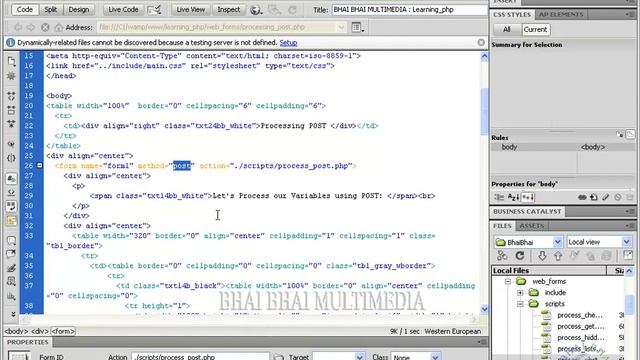The image size is (640, 360).
Task: Switch to the Files tab
Action: coord(502,226)
